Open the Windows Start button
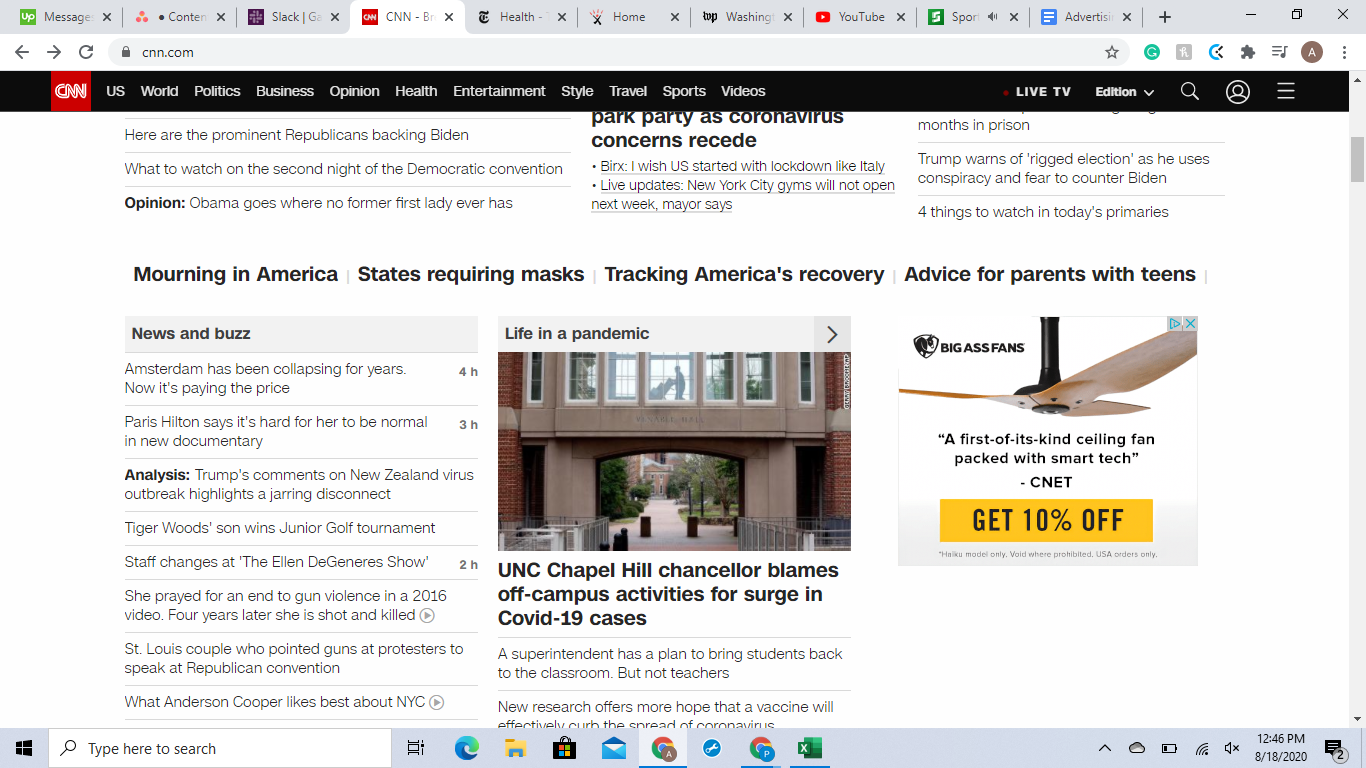1366x768 pixels. click(x=24, y=748)
